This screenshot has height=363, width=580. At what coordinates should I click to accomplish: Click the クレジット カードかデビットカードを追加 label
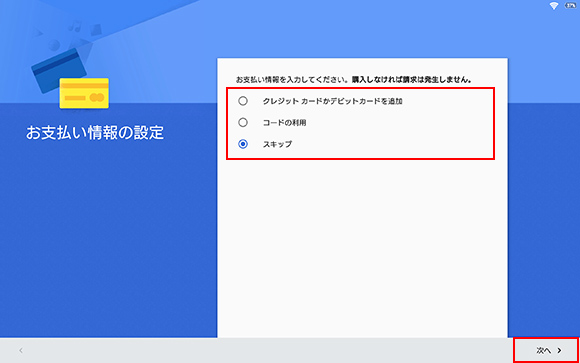[332, 101]
